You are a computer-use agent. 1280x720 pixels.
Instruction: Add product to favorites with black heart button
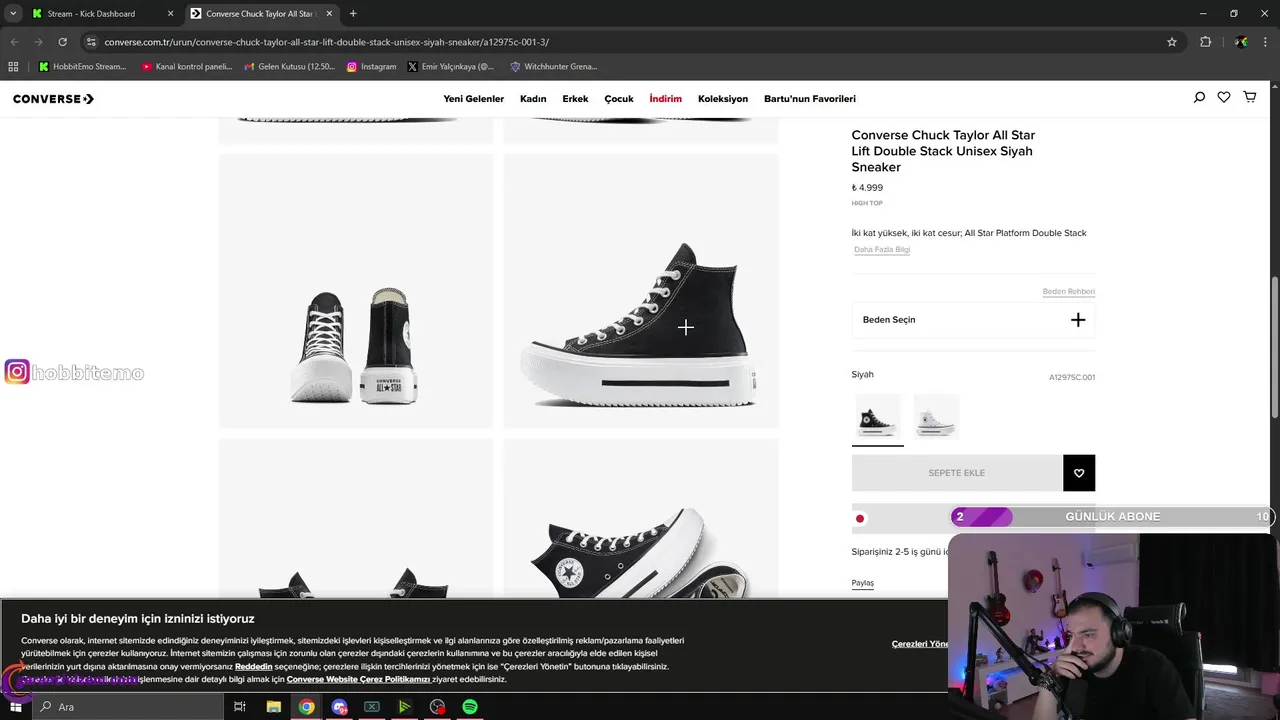1079,473
